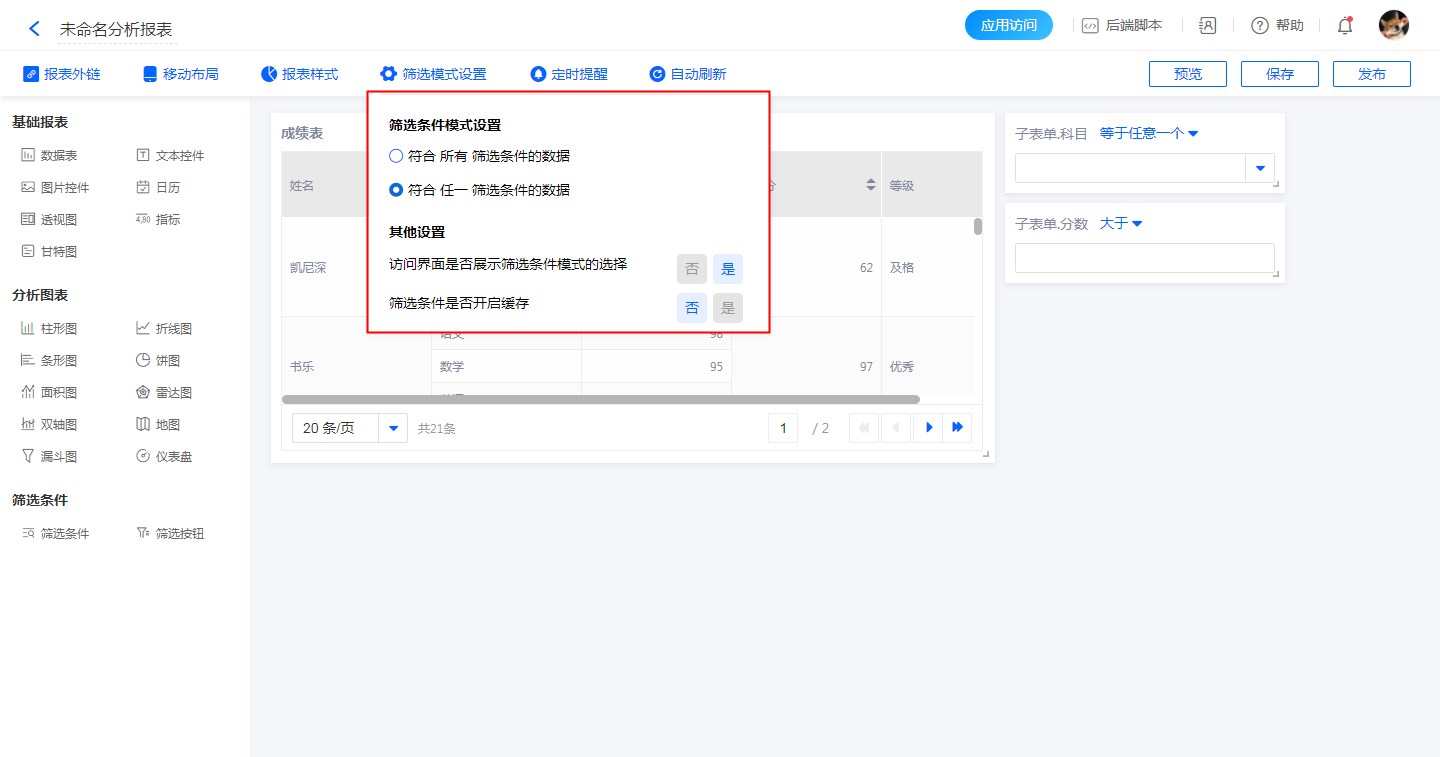
Task: Click the user avatar picture
Action: tap(1393, 25)
